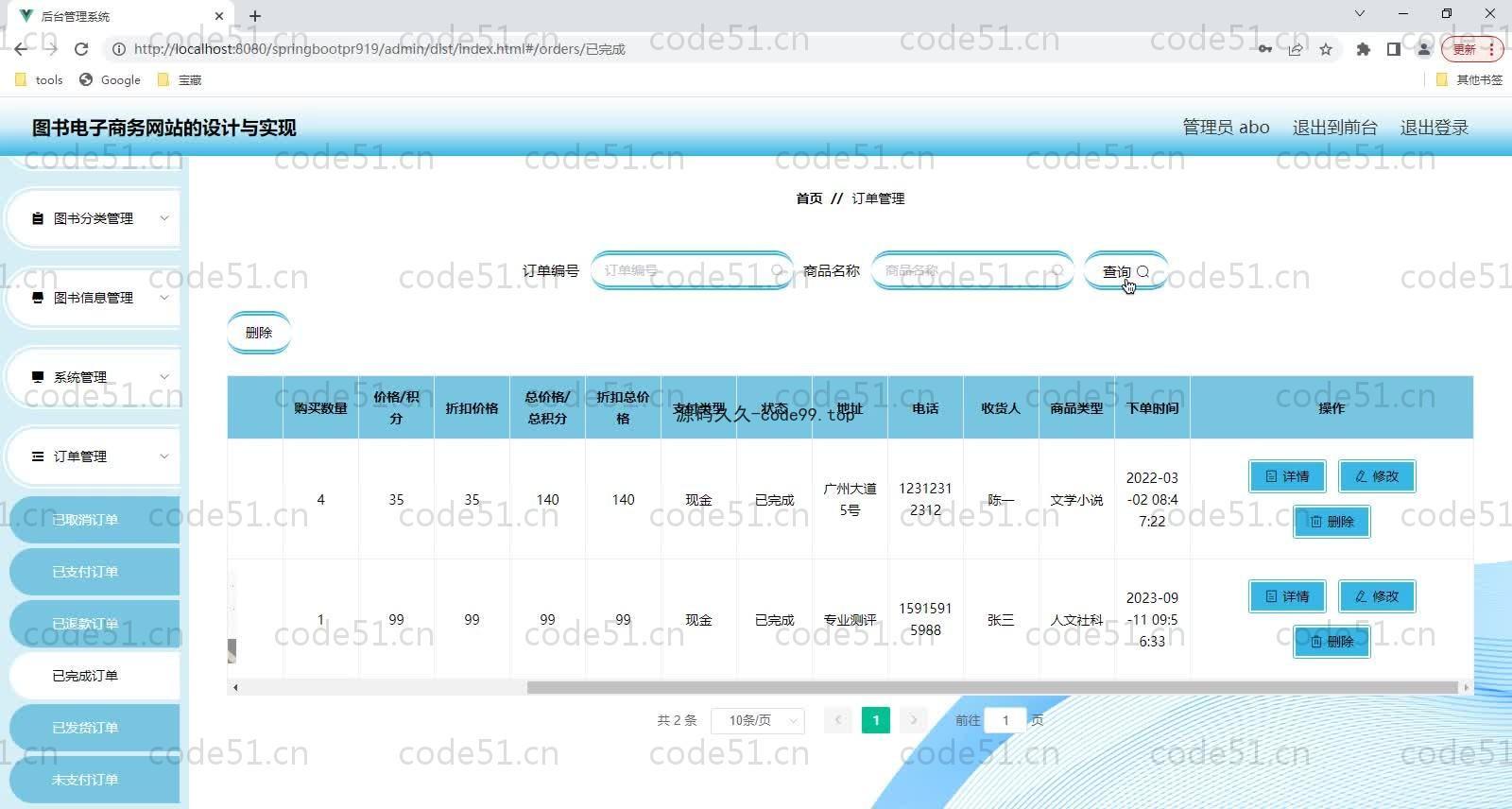The height and width of the screenshot is (809, 1512).
Task: Click 修改 for the 陈一 order
Action: pyautogui.click(x=1377, y=476)
